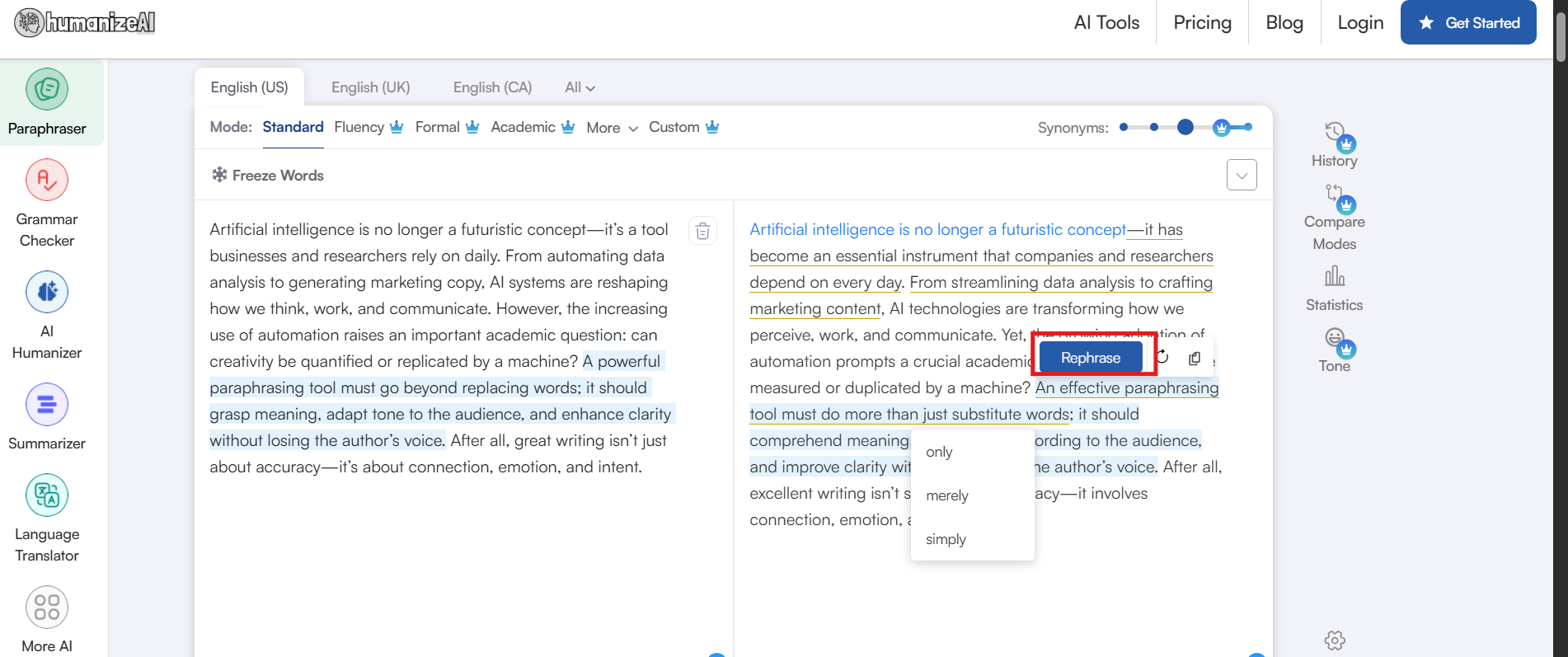Viewport: 1568px width, 657px height.
Task: Switch to the English (UK) tab
Action: point(370,87)
